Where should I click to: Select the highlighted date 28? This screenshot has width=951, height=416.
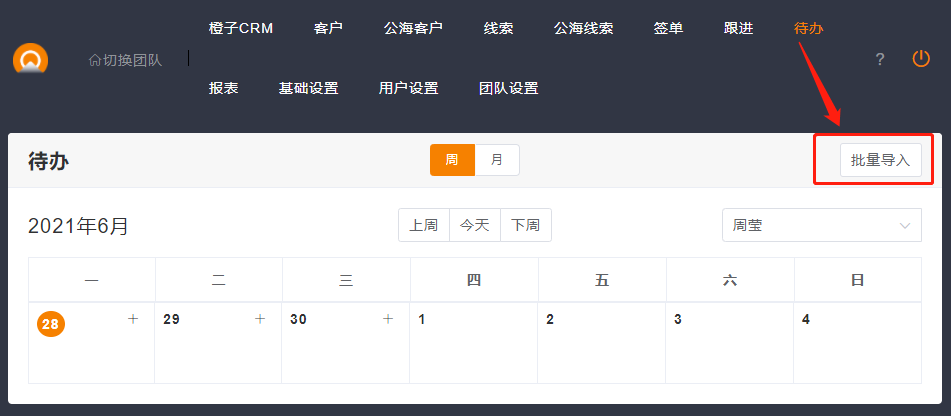(x=51, y=324)
